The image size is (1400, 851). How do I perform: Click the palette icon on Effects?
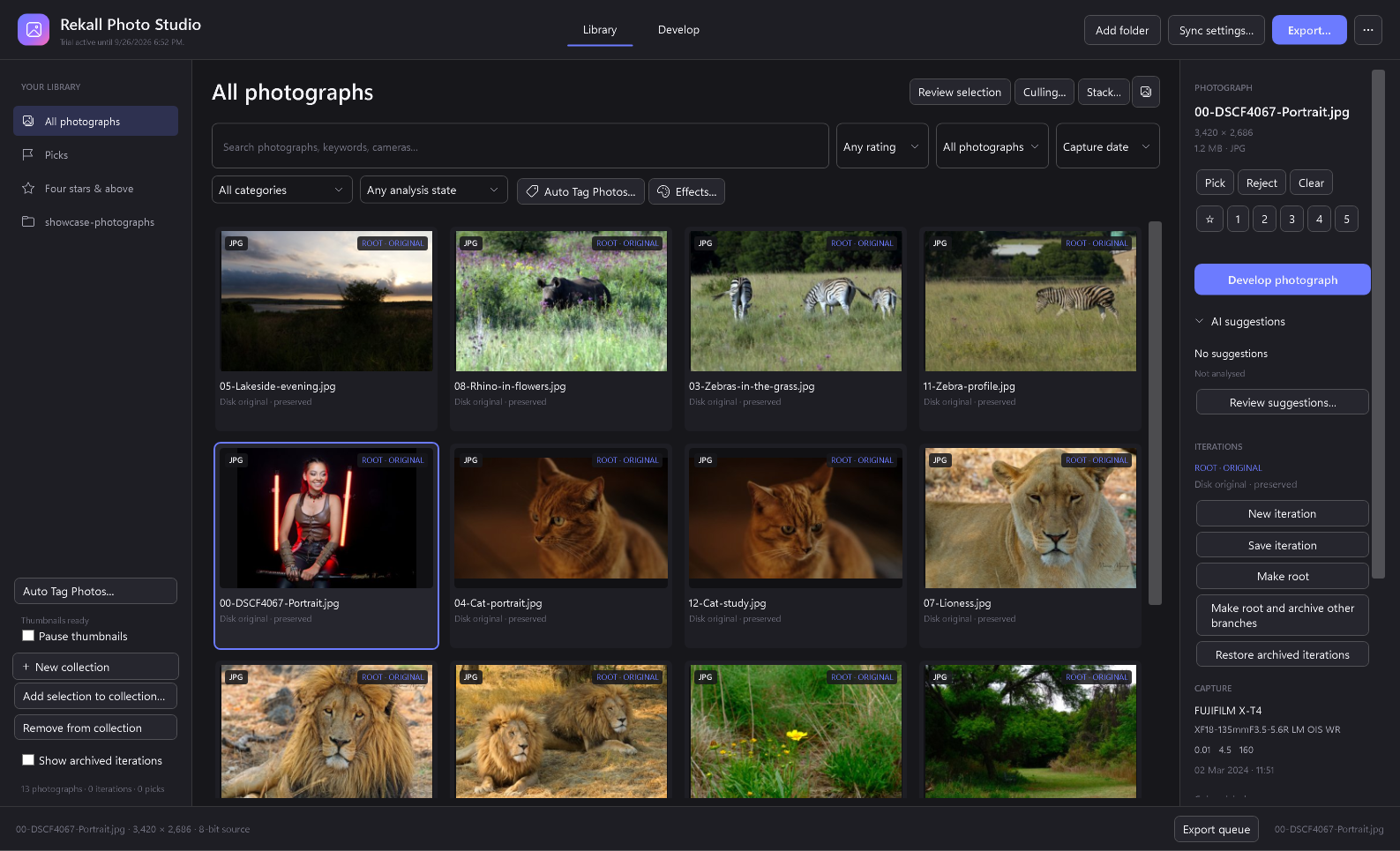(x=663, y=191)
